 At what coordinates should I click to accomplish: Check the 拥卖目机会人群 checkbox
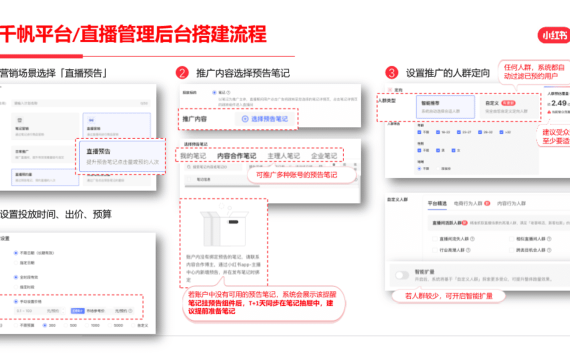(x=511, y=250)
